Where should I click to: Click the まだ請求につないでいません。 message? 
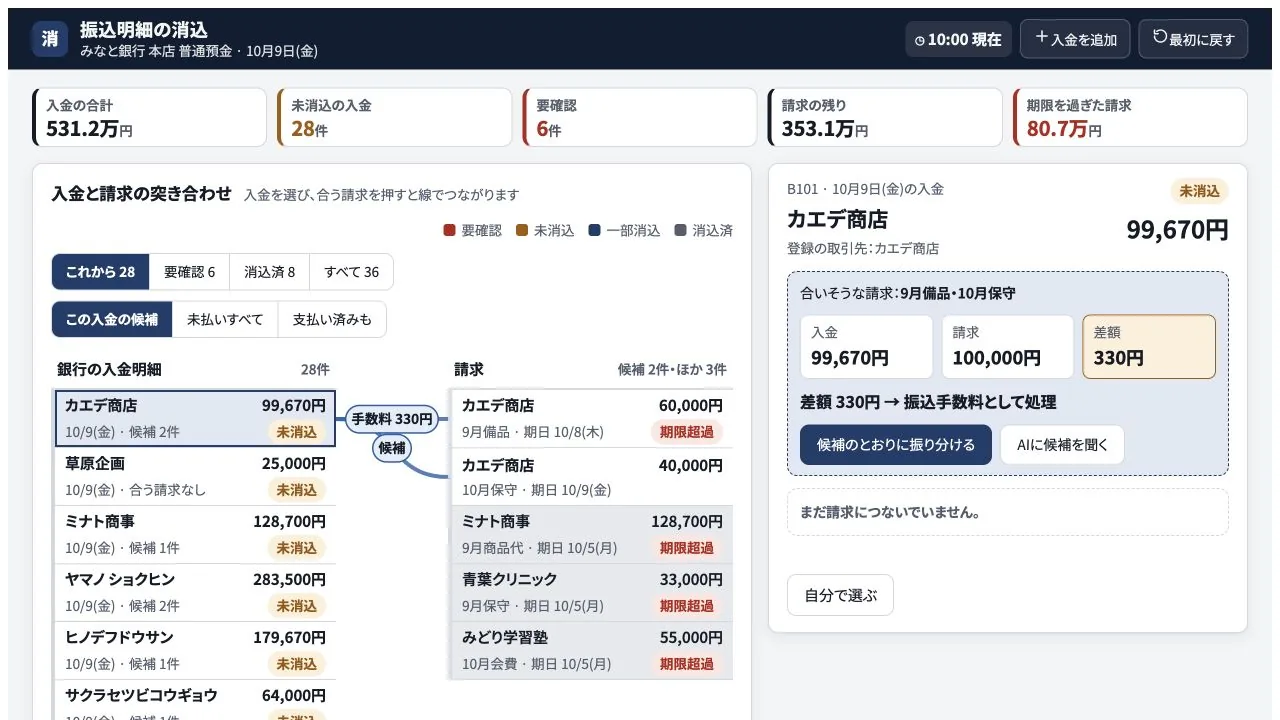tap(1008, 512)
